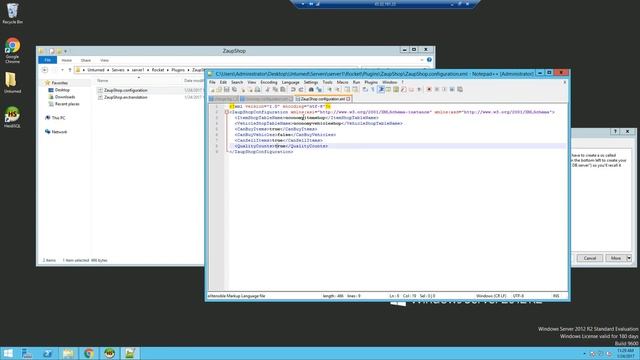This screenshot has width=640, height=360.
Task: Open File tab in ZaupShop Explorer window
Action: click(x=47, y=60)
